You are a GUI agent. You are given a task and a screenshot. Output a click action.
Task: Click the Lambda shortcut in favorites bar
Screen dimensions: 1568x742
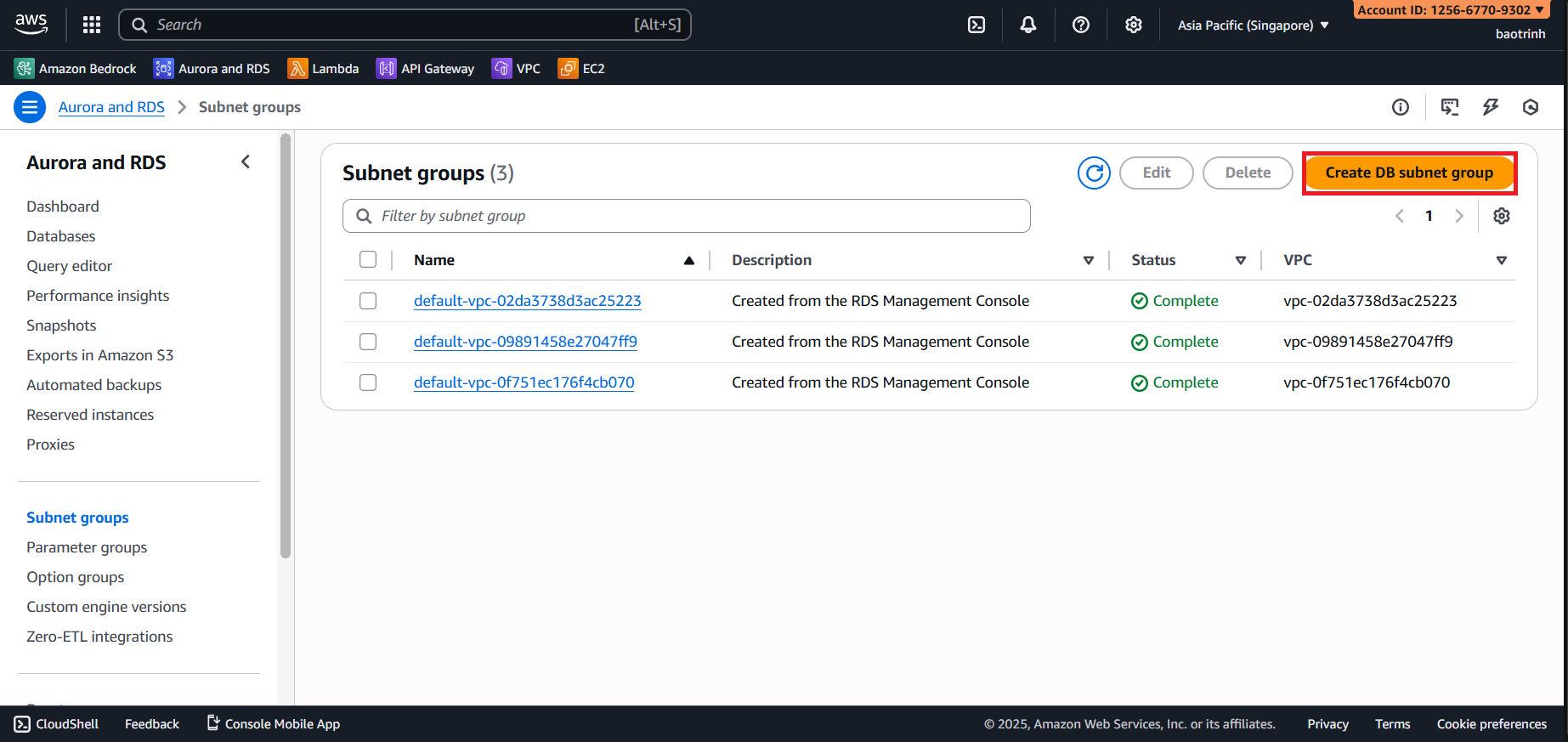323,69
